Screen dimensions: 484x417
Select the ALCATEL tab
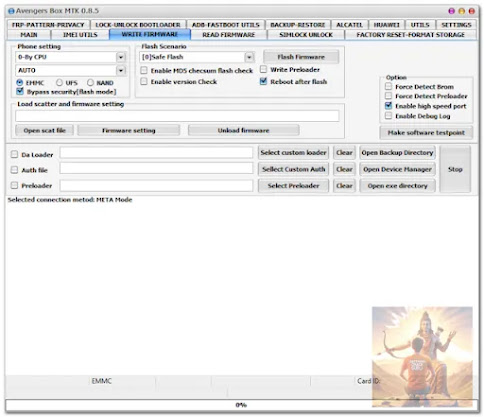[x=349, y=25]
